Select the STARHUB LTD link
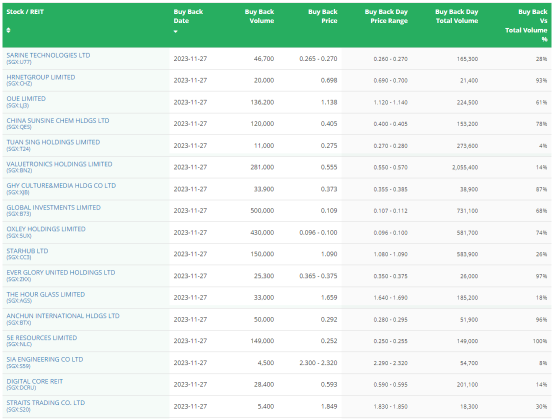The image size is (554, 419). (x=27, y=251)
